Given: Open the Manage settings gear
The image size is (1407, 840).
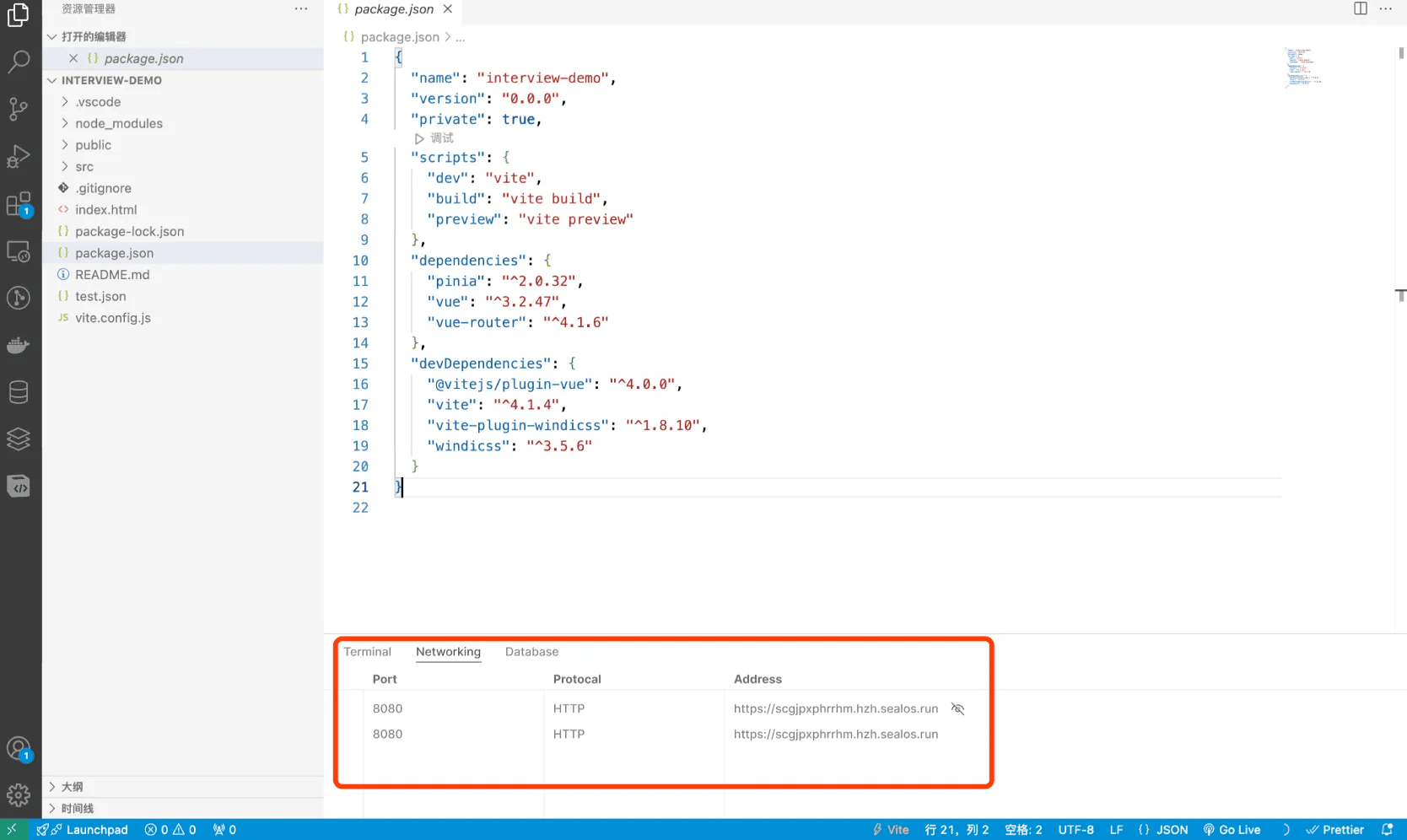Looking at the screenshot, I should point(19,795).
